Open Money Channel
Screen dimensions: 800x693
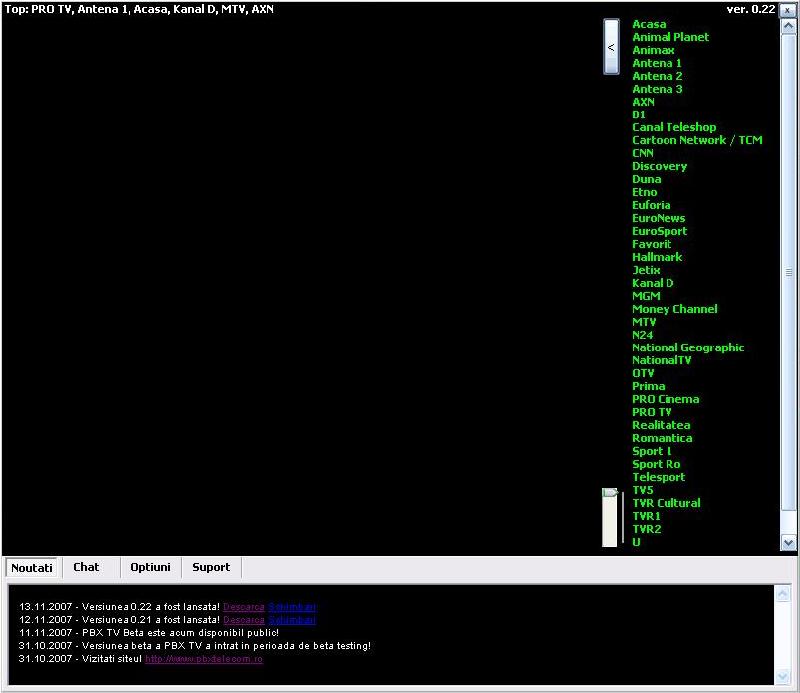[674, 309]
